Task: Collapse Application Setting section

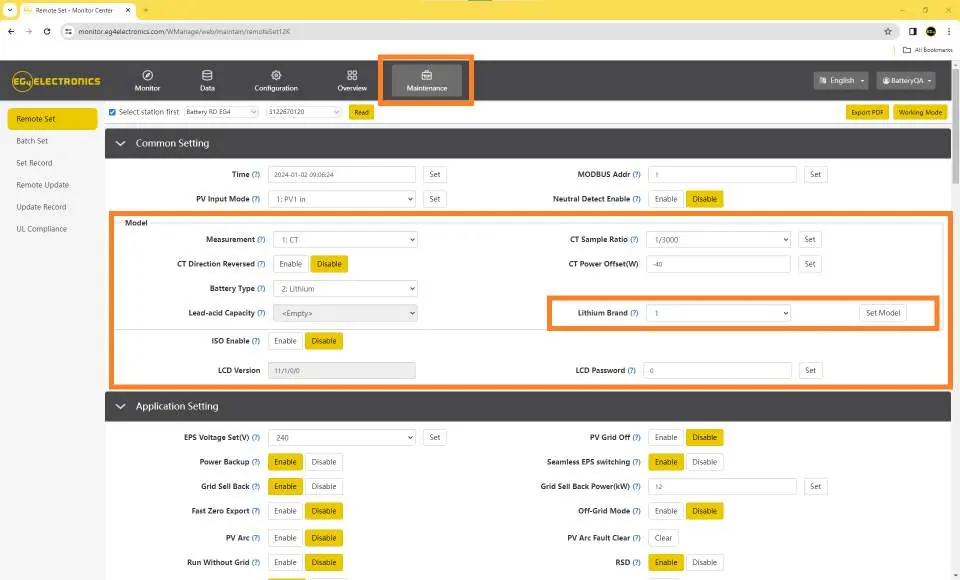Action: point(121,407)
